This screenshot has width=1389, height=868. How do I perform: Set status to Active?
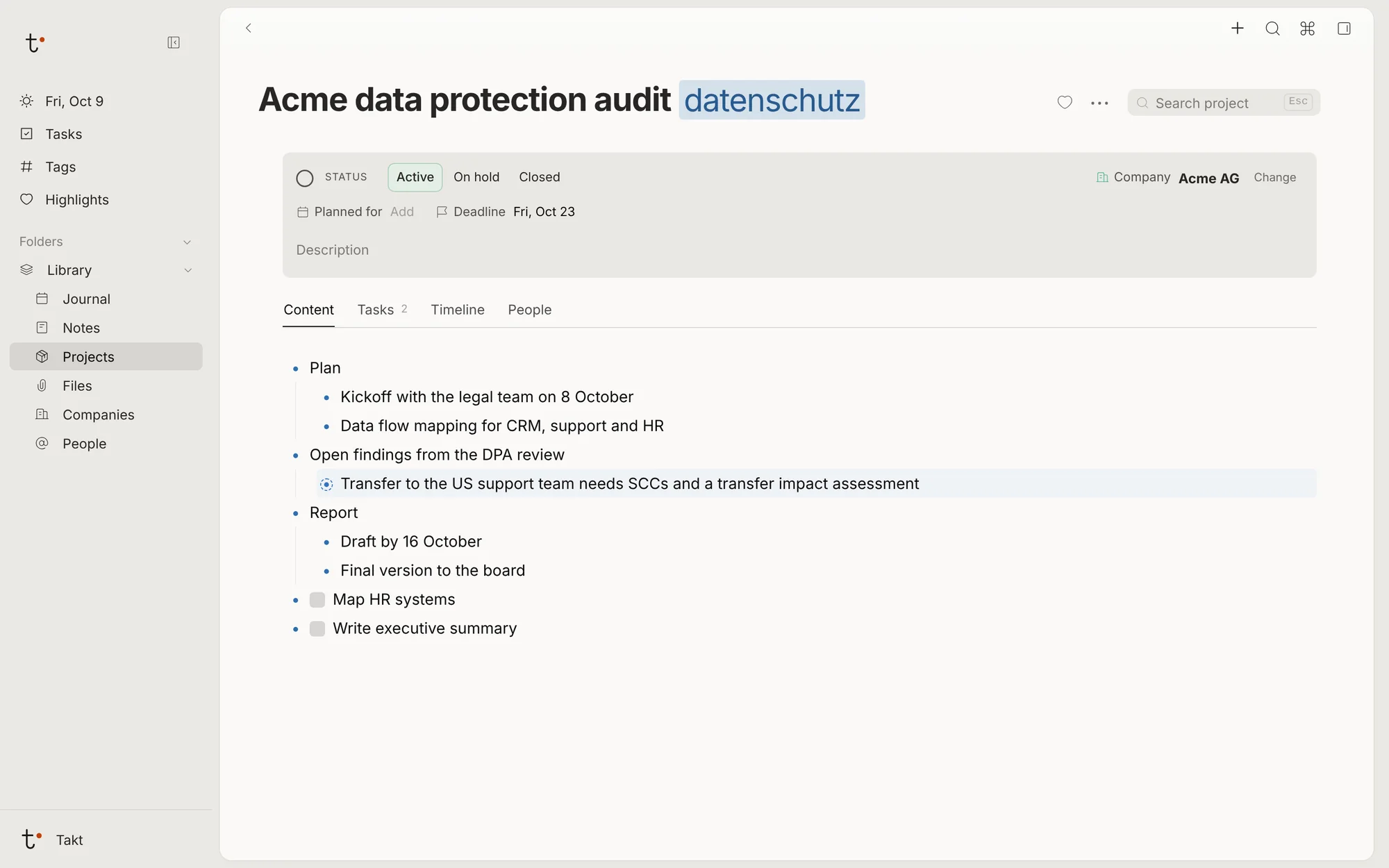pos(415,177)
